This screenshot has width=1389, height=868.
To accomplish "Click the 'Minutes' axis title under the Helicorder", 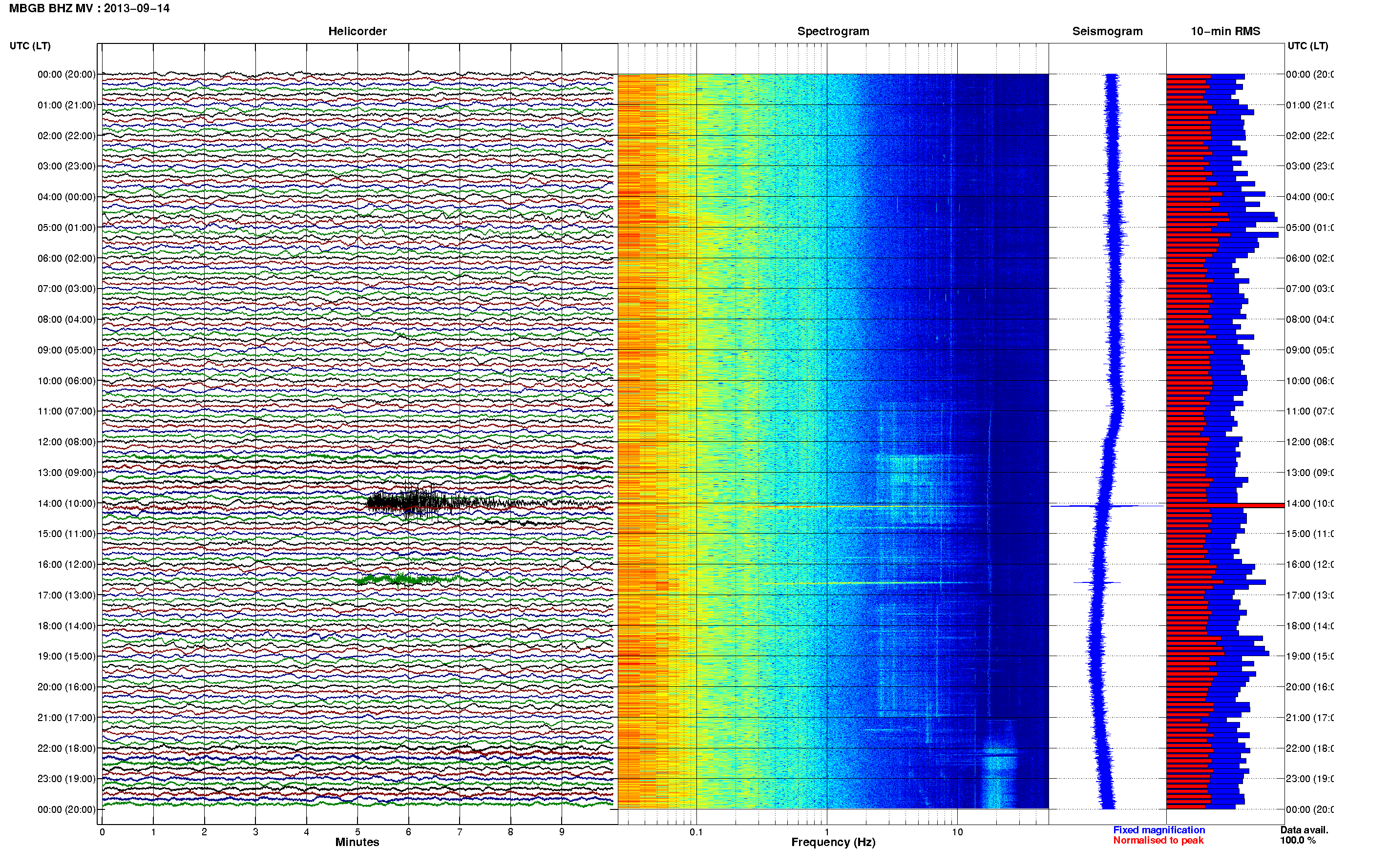I will pos(357,842).
